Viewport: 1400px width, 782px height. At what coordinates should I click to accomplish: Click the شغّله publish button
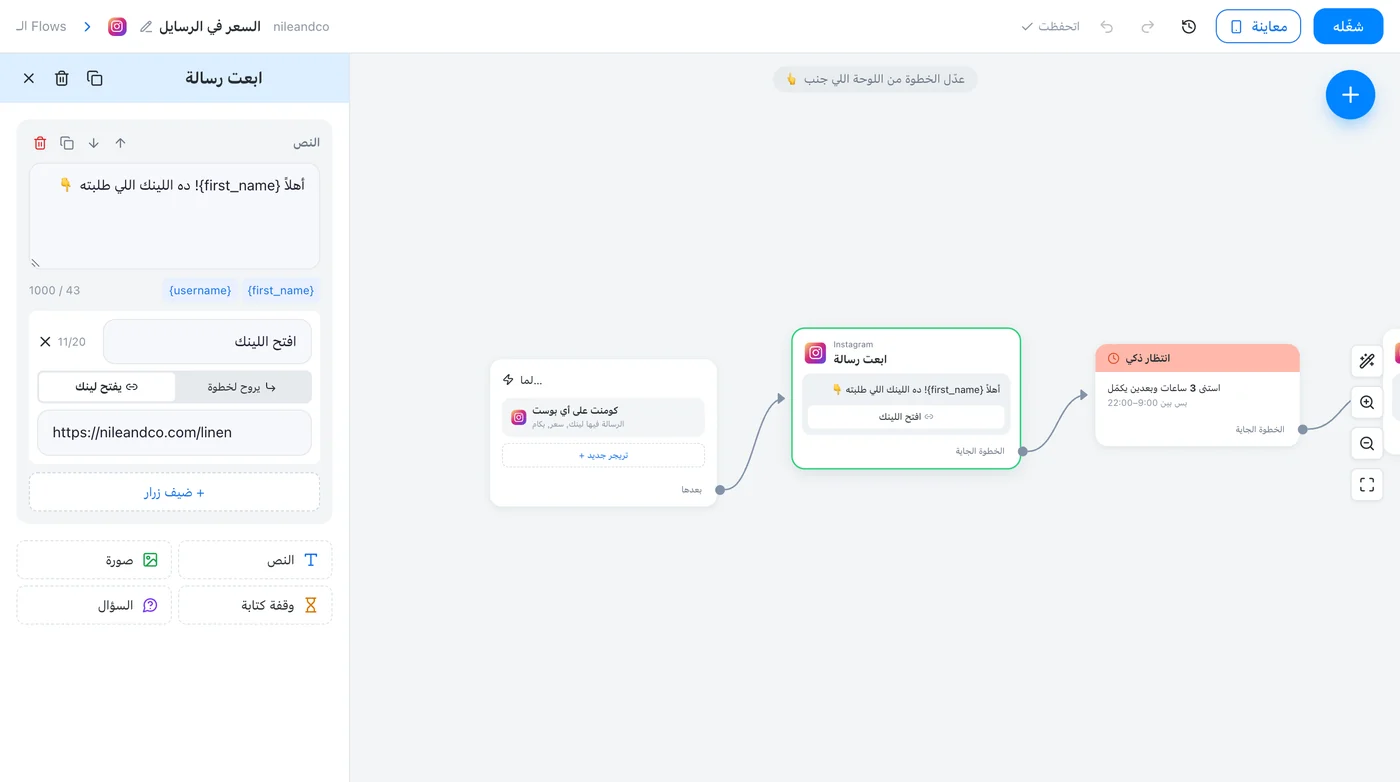[x=1348, y=27]
